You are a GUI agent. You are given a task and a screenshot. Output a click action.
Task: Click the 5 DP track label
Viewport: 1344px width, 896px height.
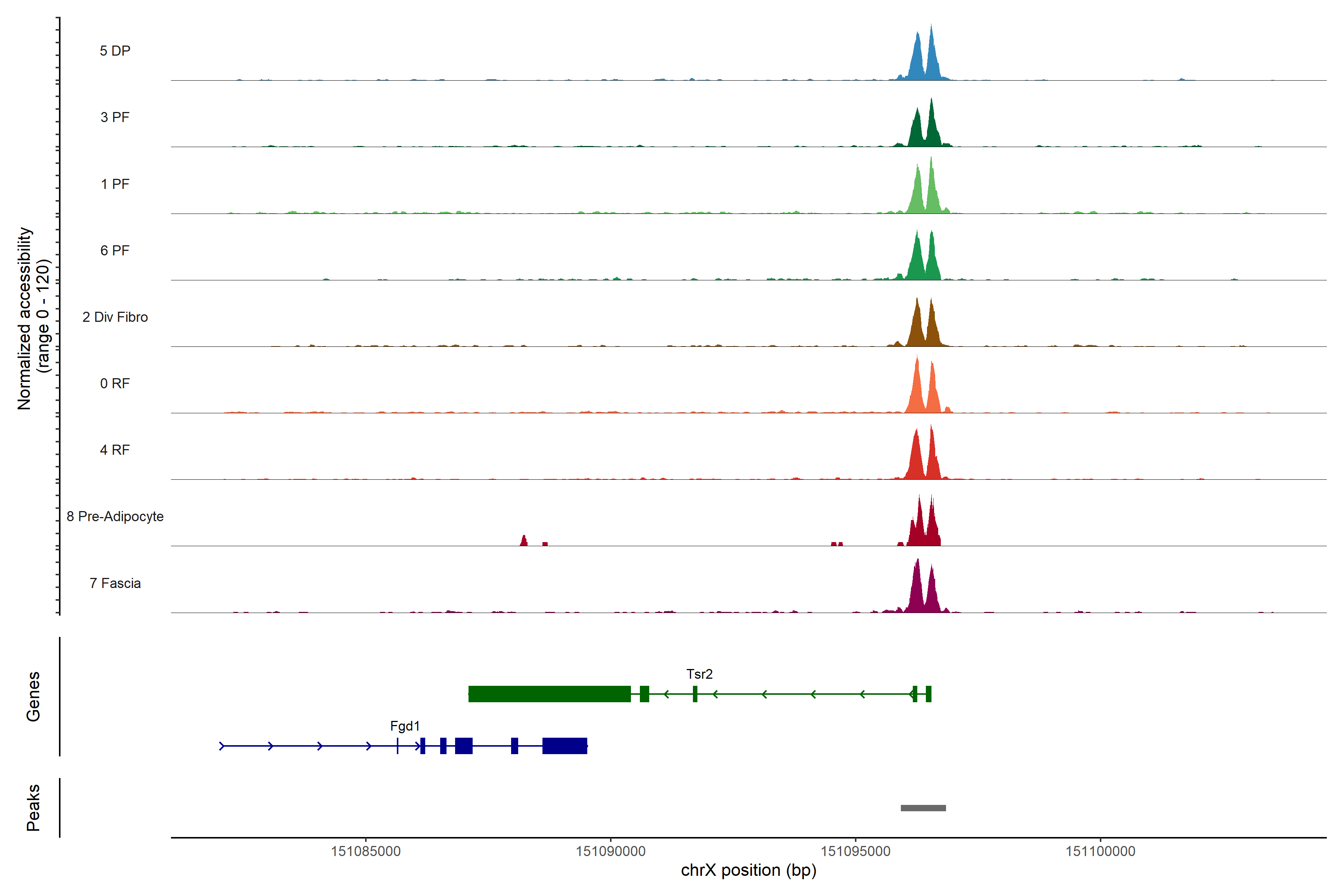[115, 51]
